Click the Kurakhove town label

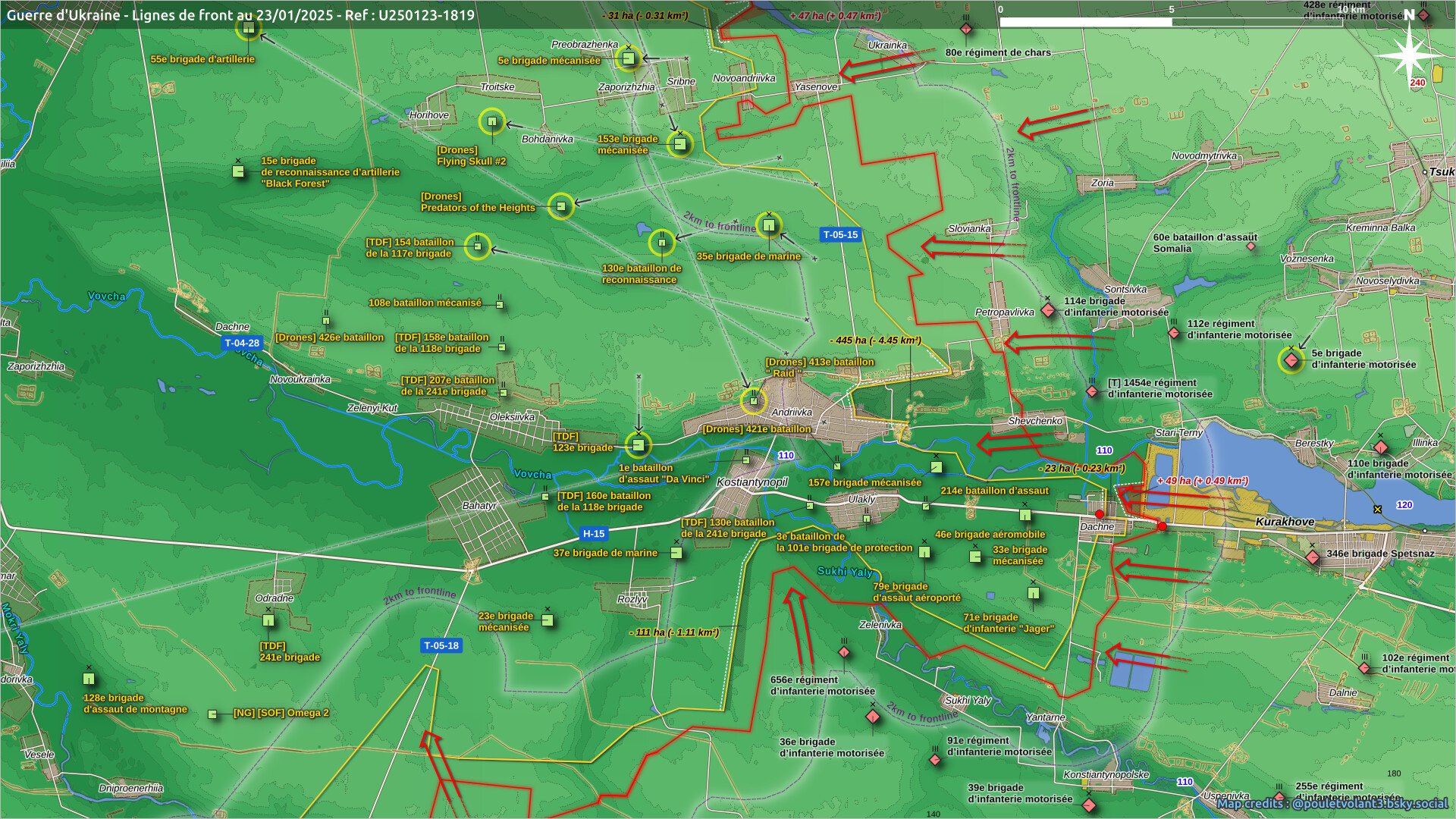coord(1285,522)
